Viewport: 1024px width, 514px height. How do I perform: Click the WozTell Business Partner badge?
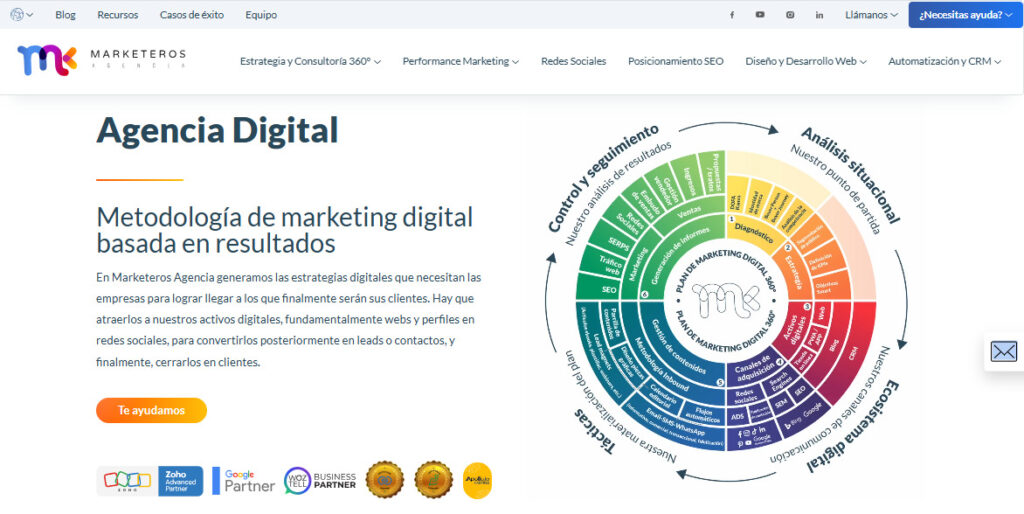(x=320, y=481)
